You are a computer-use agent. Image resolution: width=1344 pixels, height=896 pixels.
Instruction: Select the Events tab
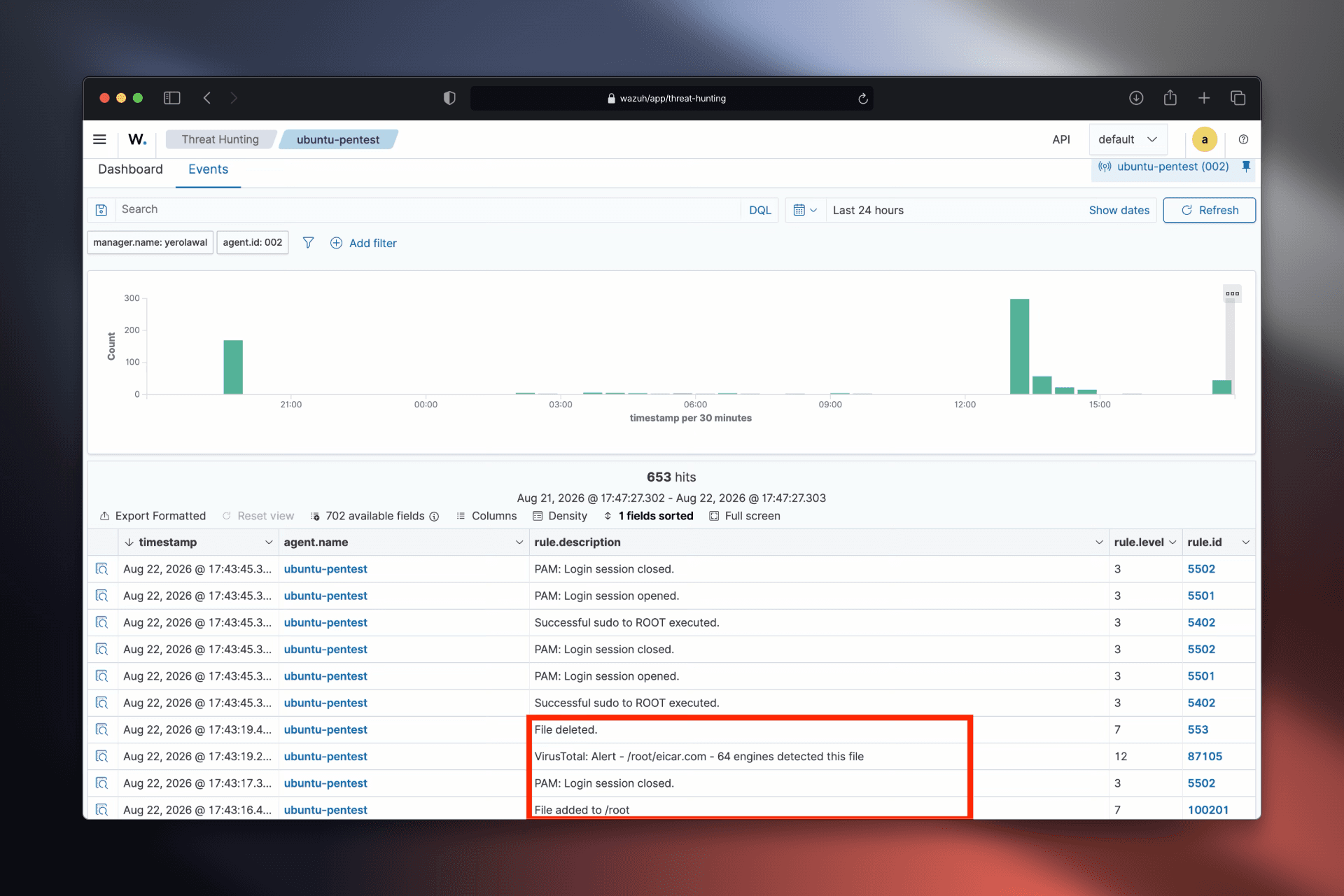[208, 169]
